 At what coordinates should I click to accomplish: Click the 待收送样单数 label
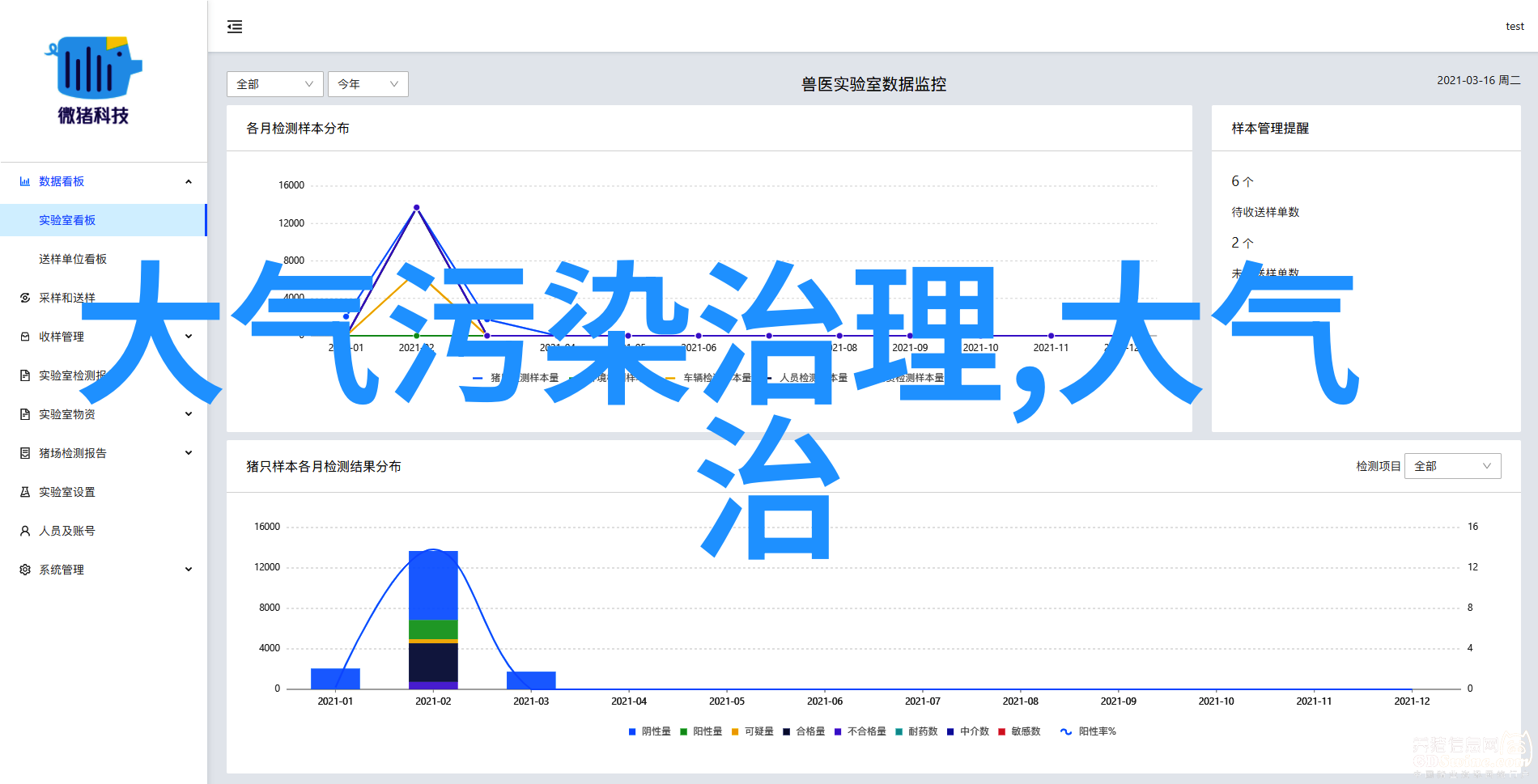point(1265,212)
